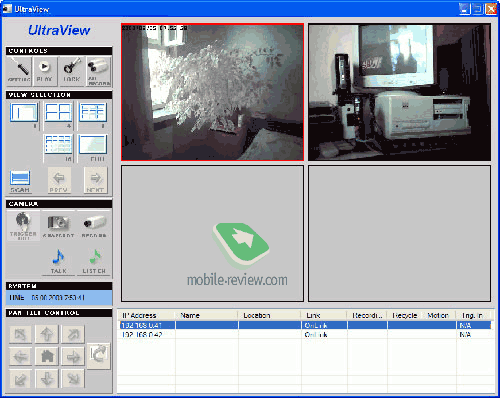
Task: Select camera row 192.168.0.42
Action: (x=305, y=335)
